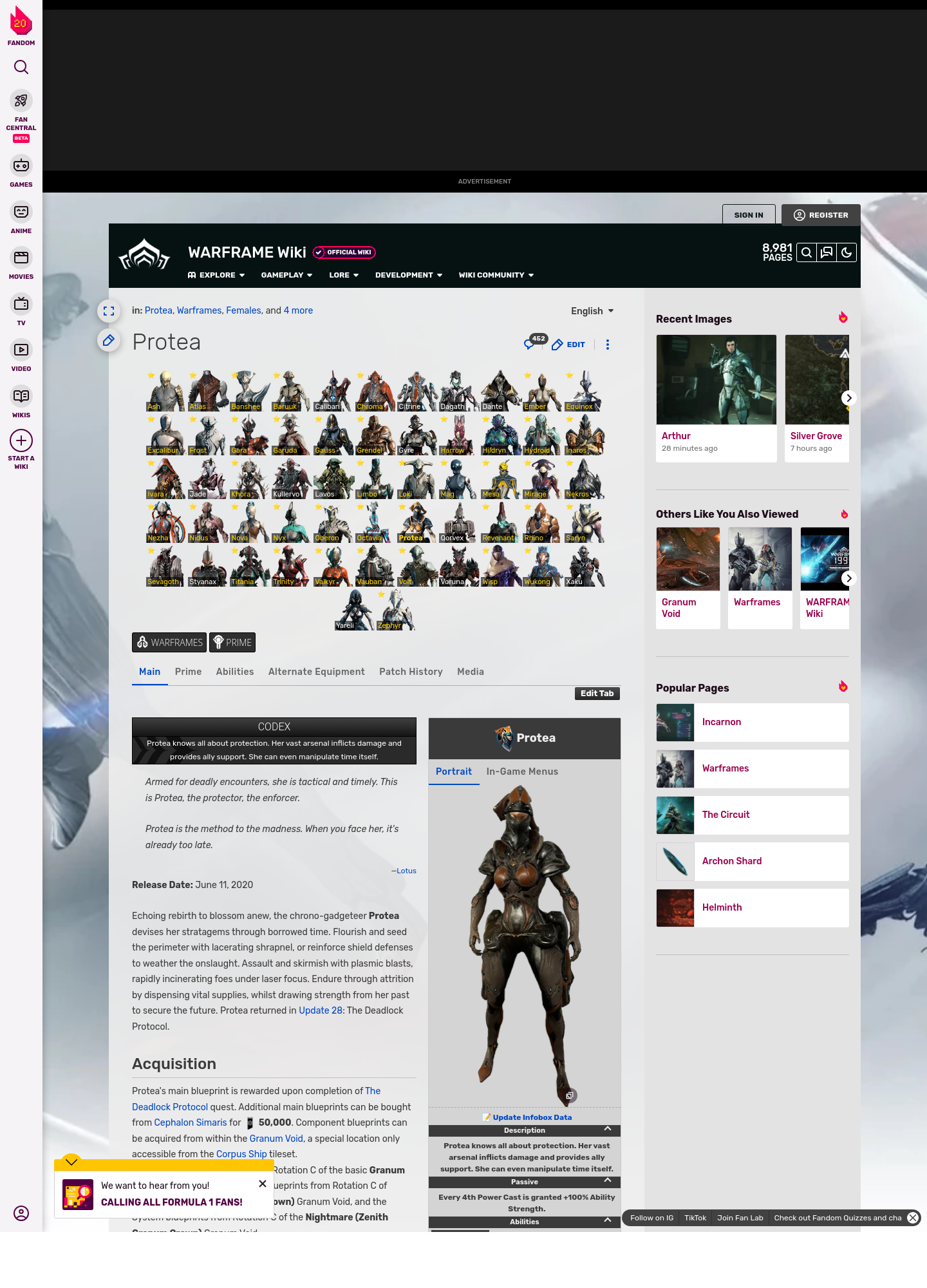Click the WARFRAMES category button
This screenshot has height=1288, width=927.
[x=169, y=643]
